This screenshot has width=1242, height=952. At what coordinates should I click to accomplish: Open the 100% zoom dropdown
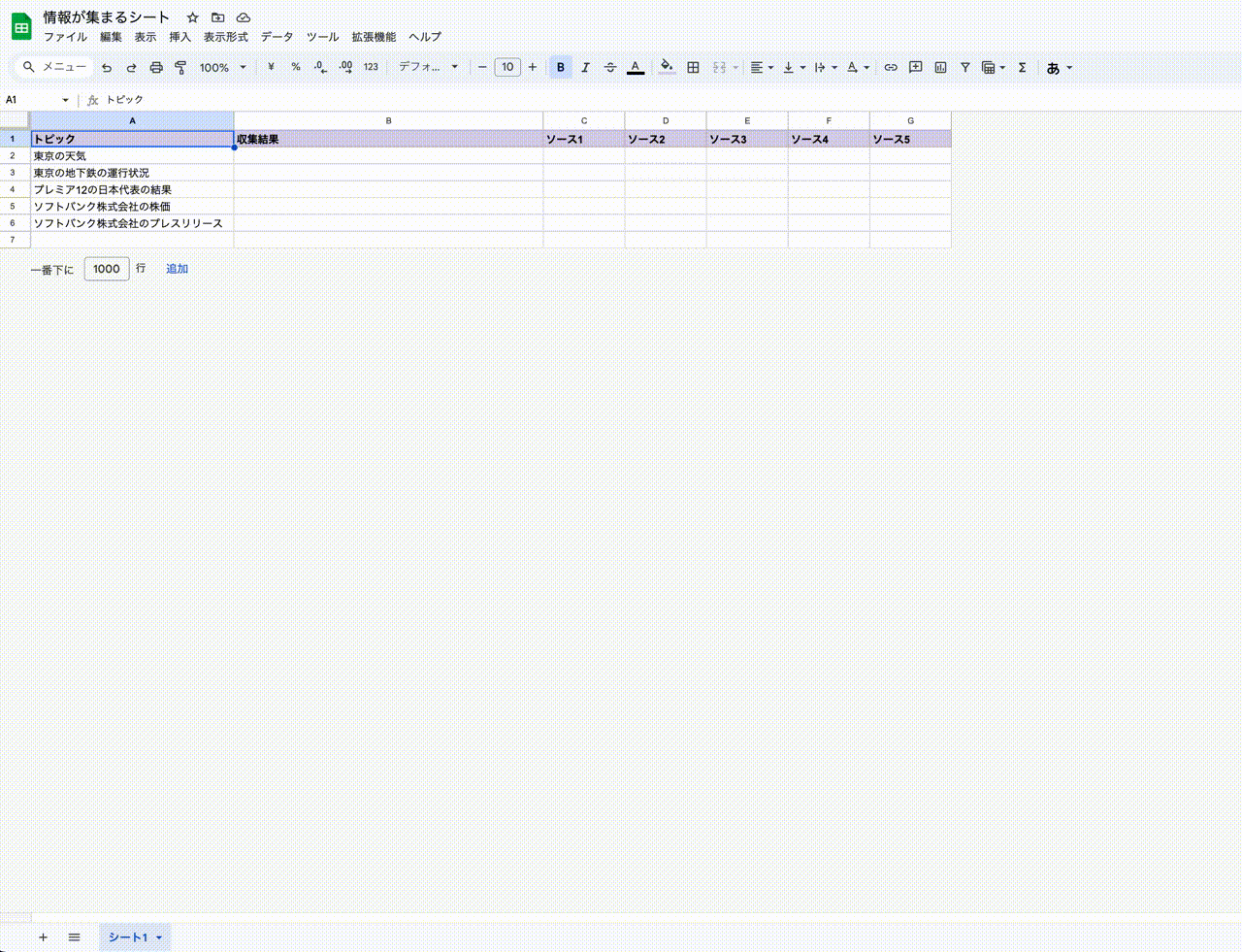pyautogui.click(x=222, y=68)
